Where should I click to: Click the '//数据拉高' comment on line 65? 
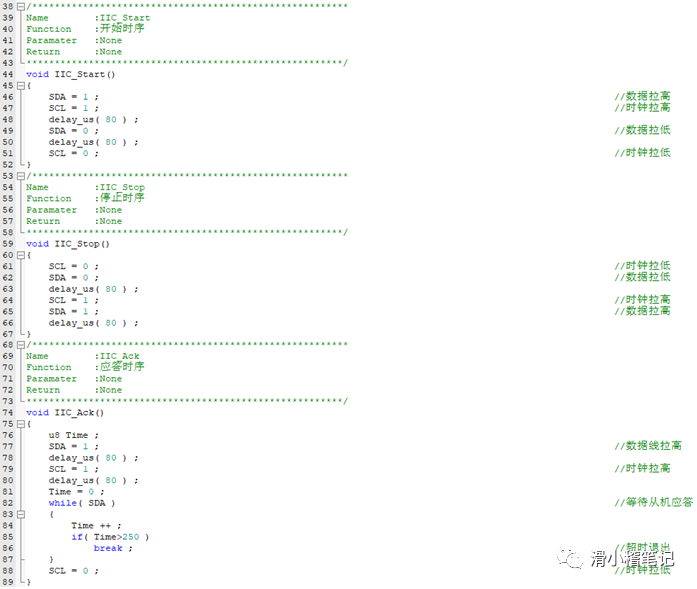pos(642,311)
